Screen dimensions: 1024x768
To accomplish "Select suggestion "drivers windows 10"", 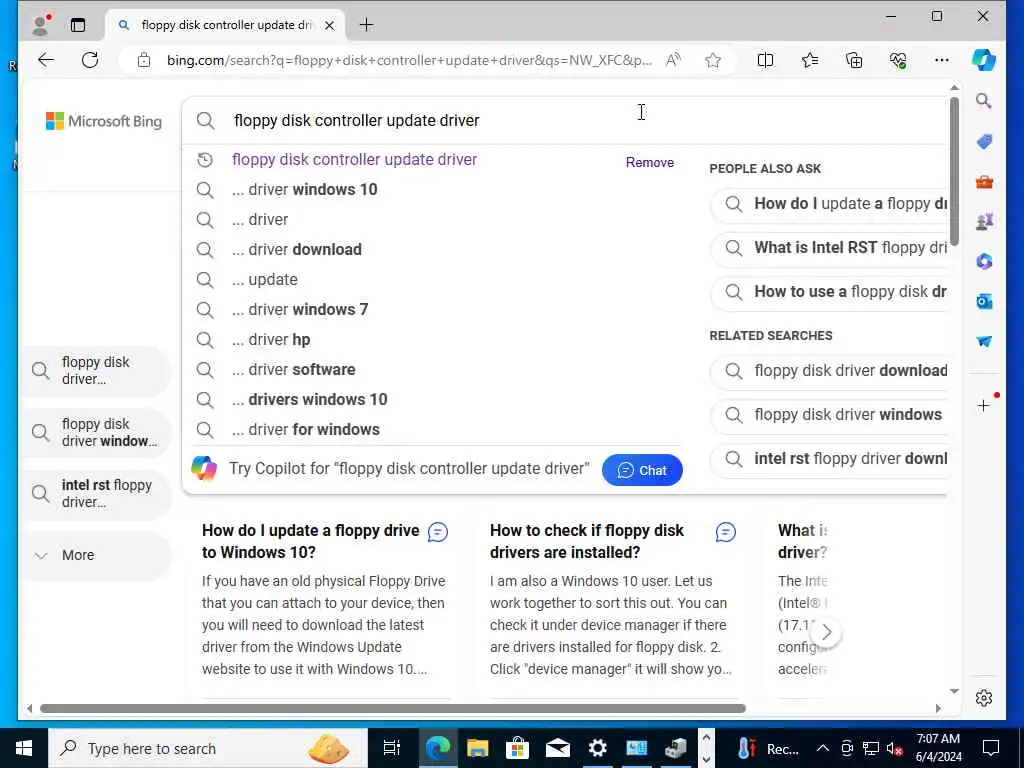I will [x=310, y=400].
